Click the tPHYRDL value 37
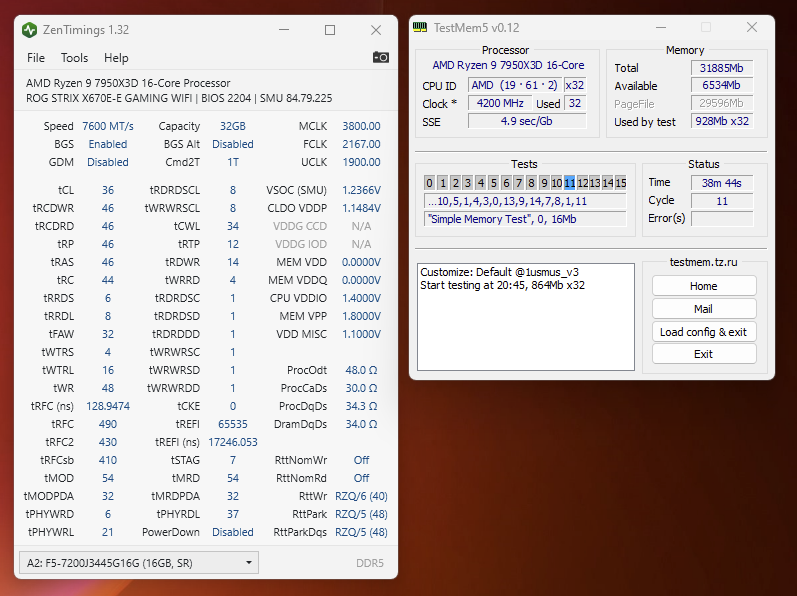 233,514
